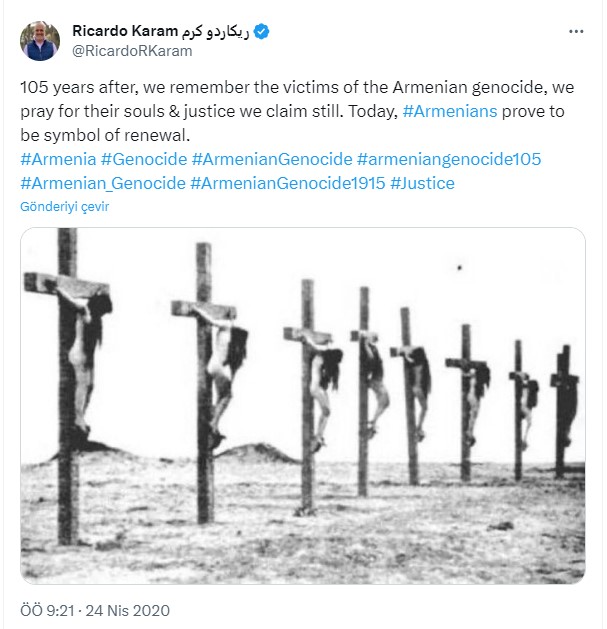The image size is (607, 629).
Task: Click the #Armenian_Genocide hashtag
Action: click(103, 183)
